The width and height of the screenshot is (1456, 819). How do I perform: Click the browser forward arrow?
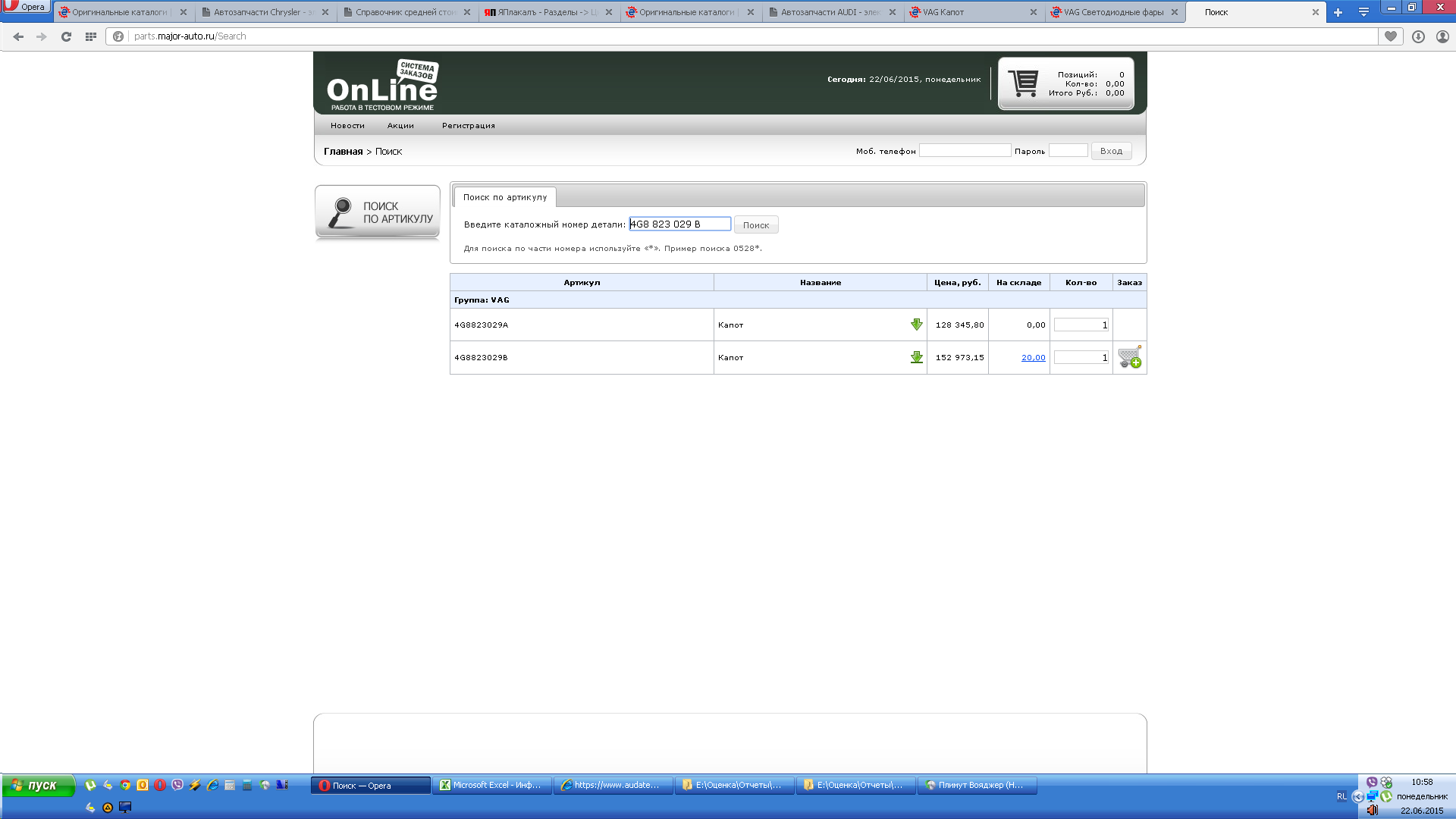pos(42,36)
